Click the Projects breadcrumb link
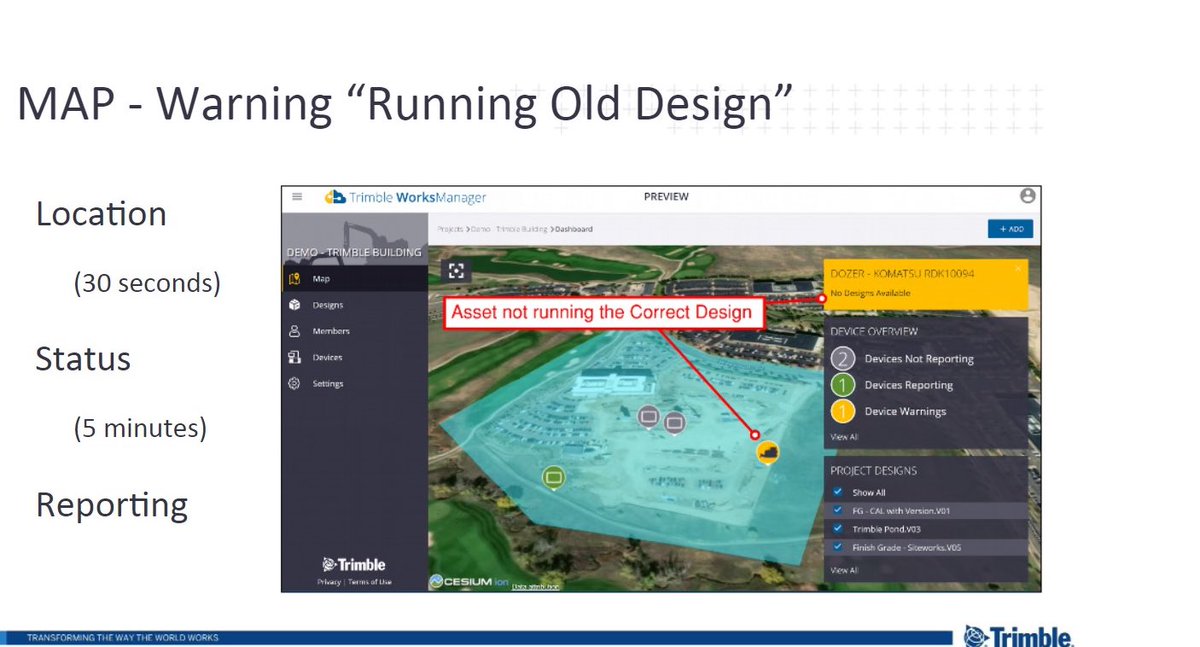 click(450, 229)
